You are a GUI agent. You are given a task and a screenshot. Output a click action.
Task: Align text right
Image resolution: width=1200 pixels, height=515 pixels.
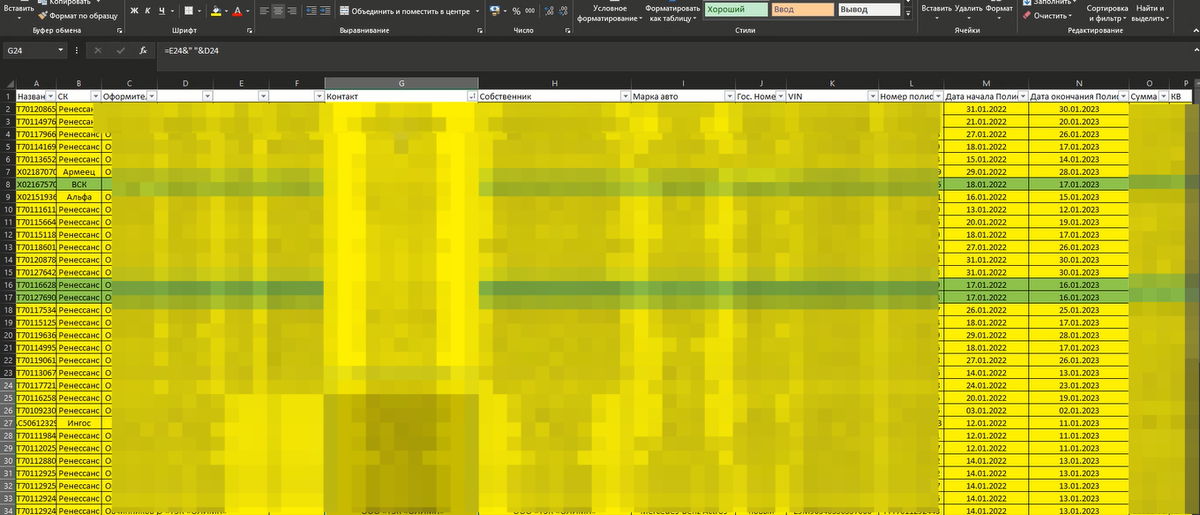coord(292,11)
